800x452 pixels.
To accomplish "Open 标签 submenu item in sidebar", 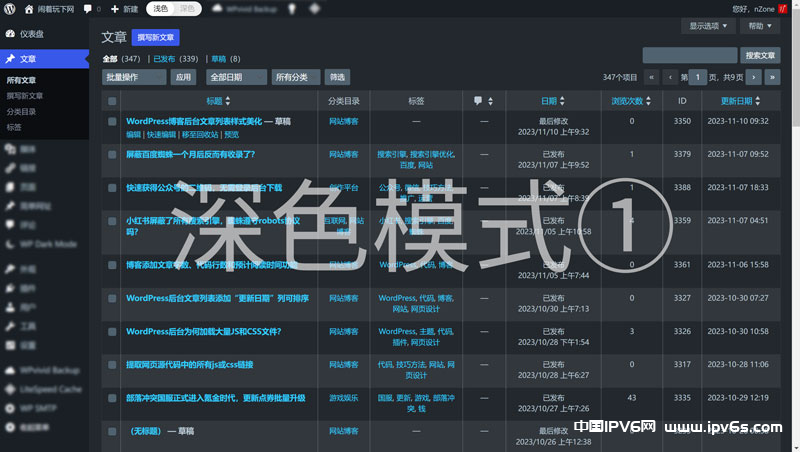I will pyautogui.click(x=14, y=127).
